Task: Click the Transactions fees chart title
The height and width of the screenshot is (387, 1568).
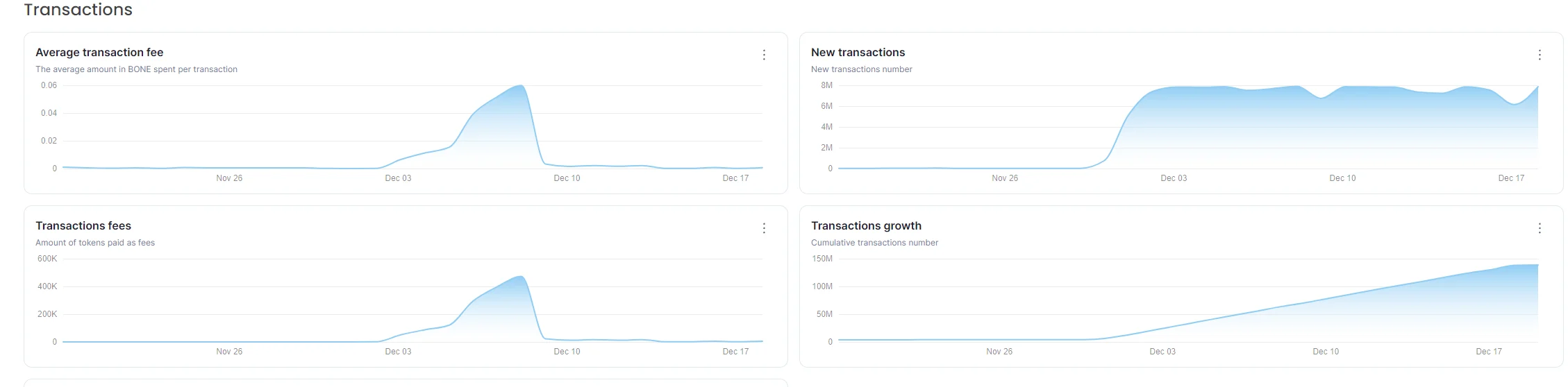Action: point(83,226)
